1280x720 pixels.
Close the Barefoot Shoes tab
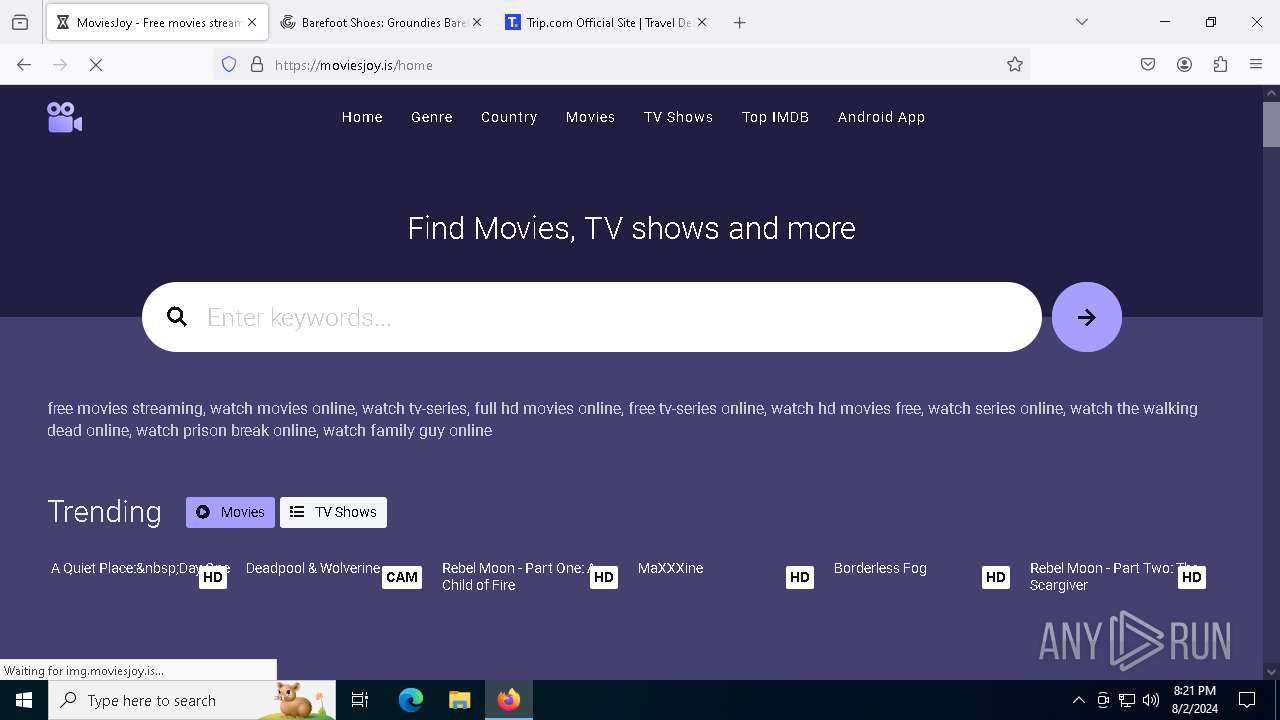477,22
